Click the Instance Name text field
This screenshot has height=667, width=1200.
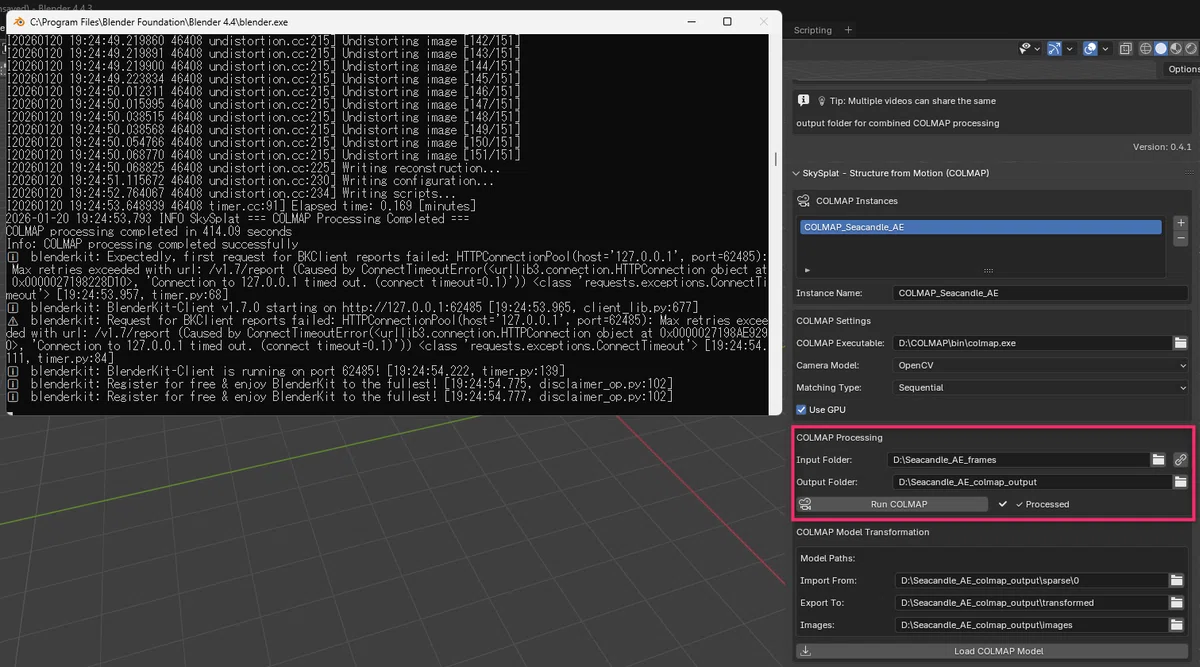pyautogui.click(x=1040, y=293)
